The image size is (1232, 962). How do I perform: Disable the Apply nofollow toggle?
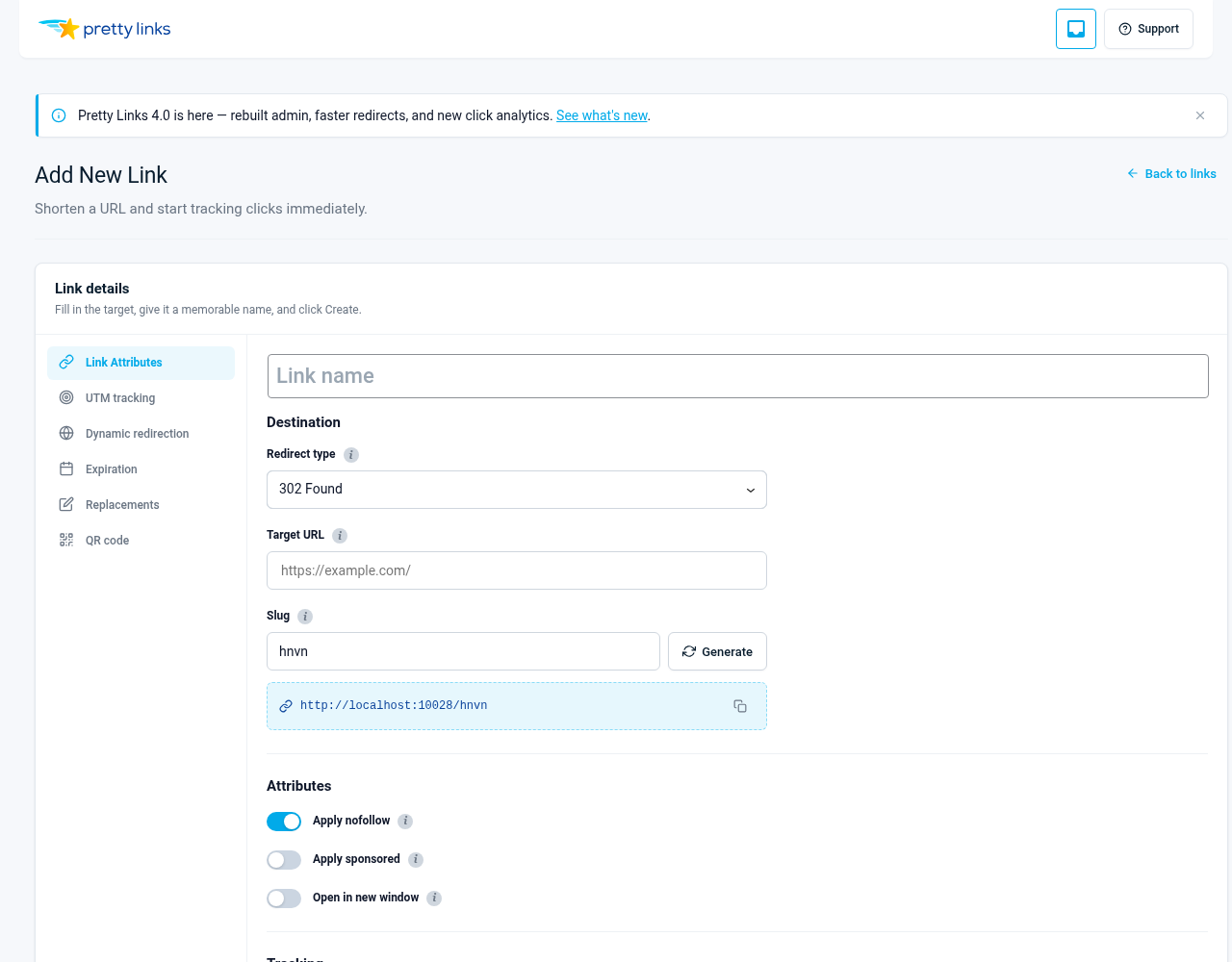(x=284, y=822)
